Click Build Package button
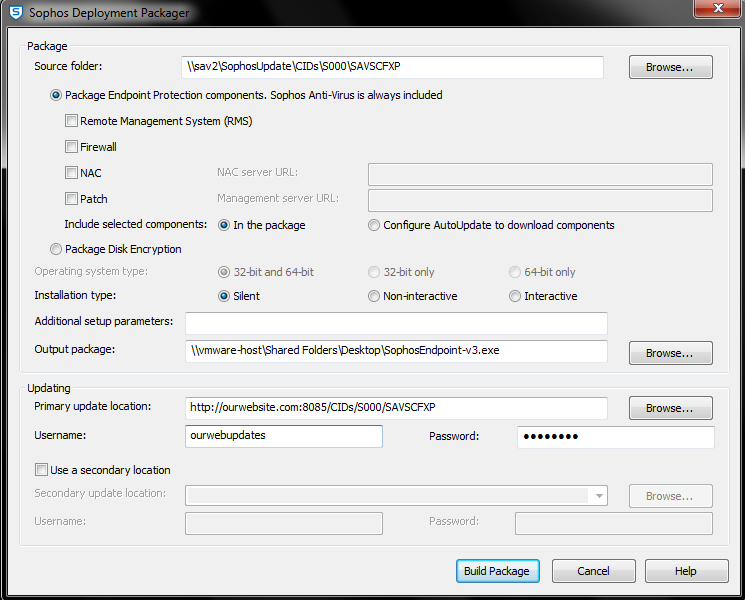Image resolution: width=745 pixels, height=600 pixels. (497, 571)
